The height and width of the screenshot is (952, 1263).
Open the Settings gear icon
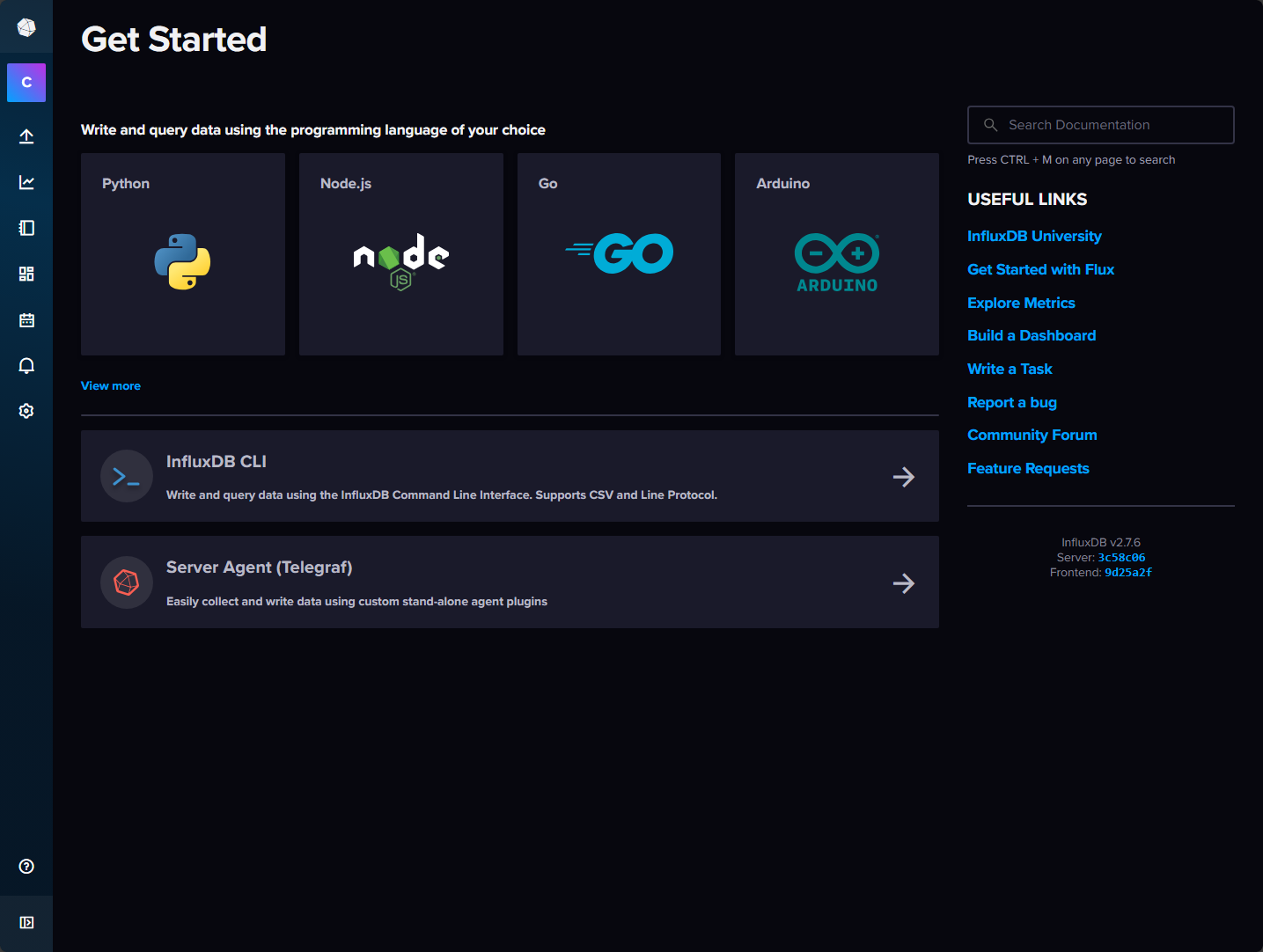(x=26, y=411)
